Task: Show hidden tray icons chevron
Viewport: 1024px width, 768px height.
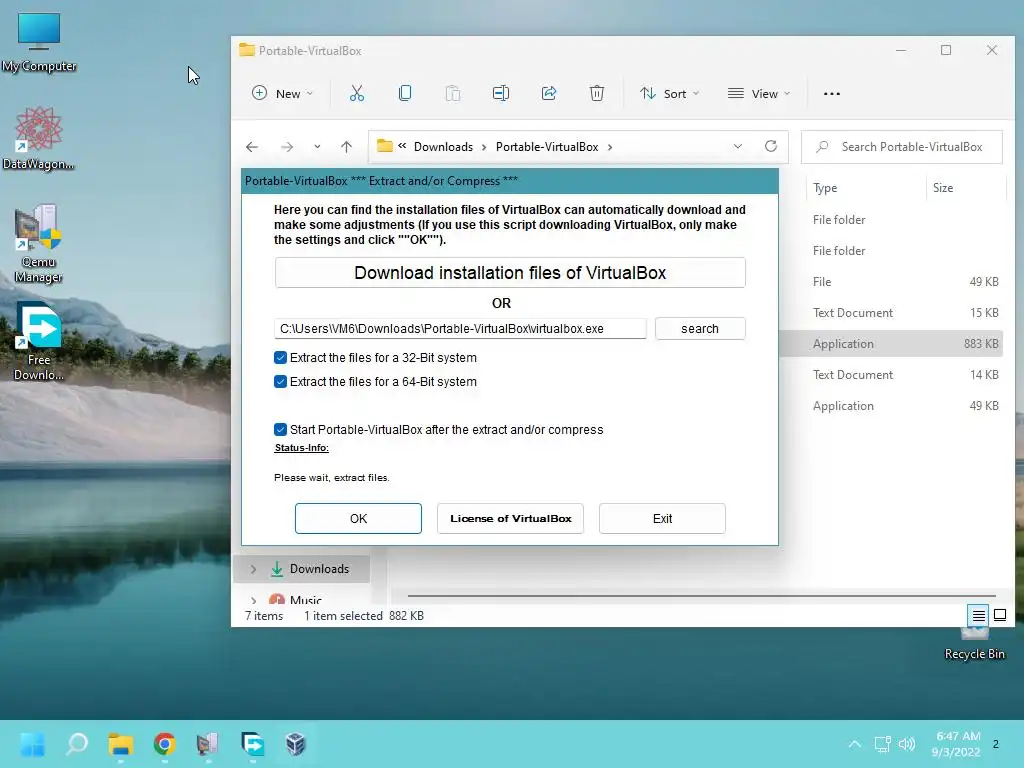Action: tap(854, 744)
